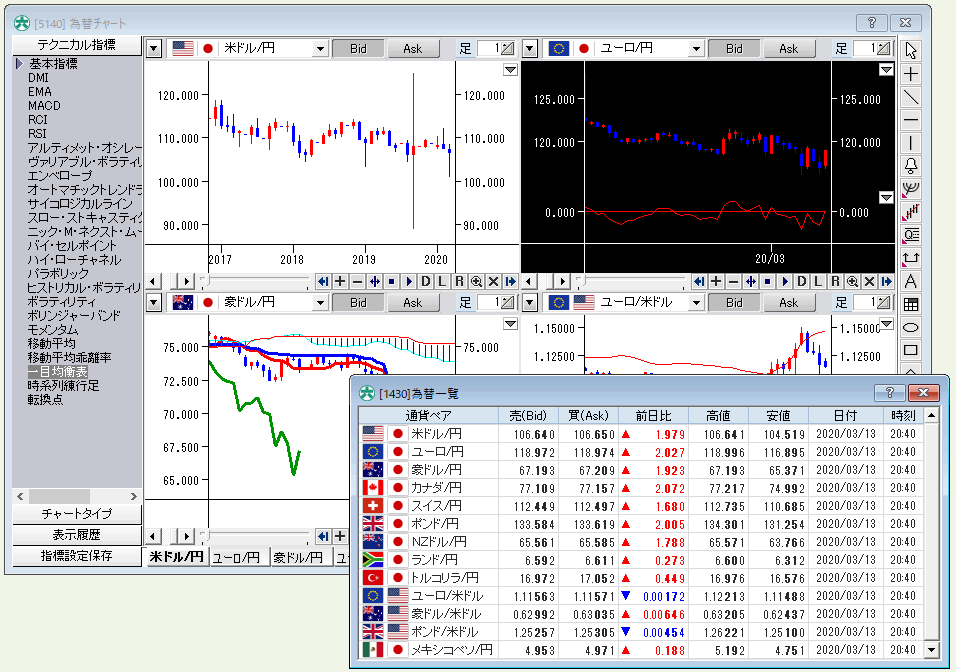Screen dimensions: 956x672
Task: Click the R button on 米ドル/円 chart
Action: 460,281
